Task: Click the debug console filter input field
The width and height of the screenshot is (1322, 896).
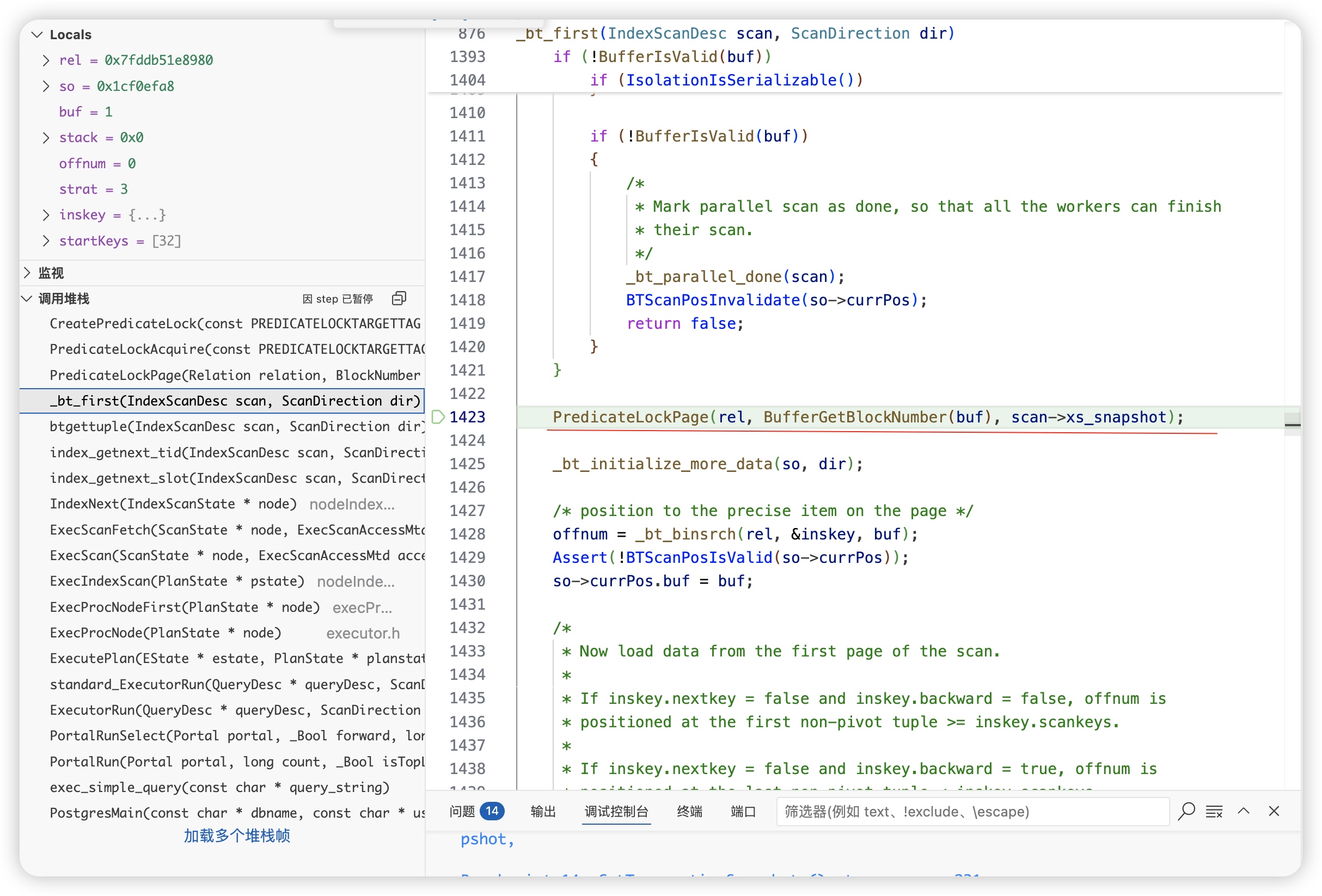Action: point(971,811)
